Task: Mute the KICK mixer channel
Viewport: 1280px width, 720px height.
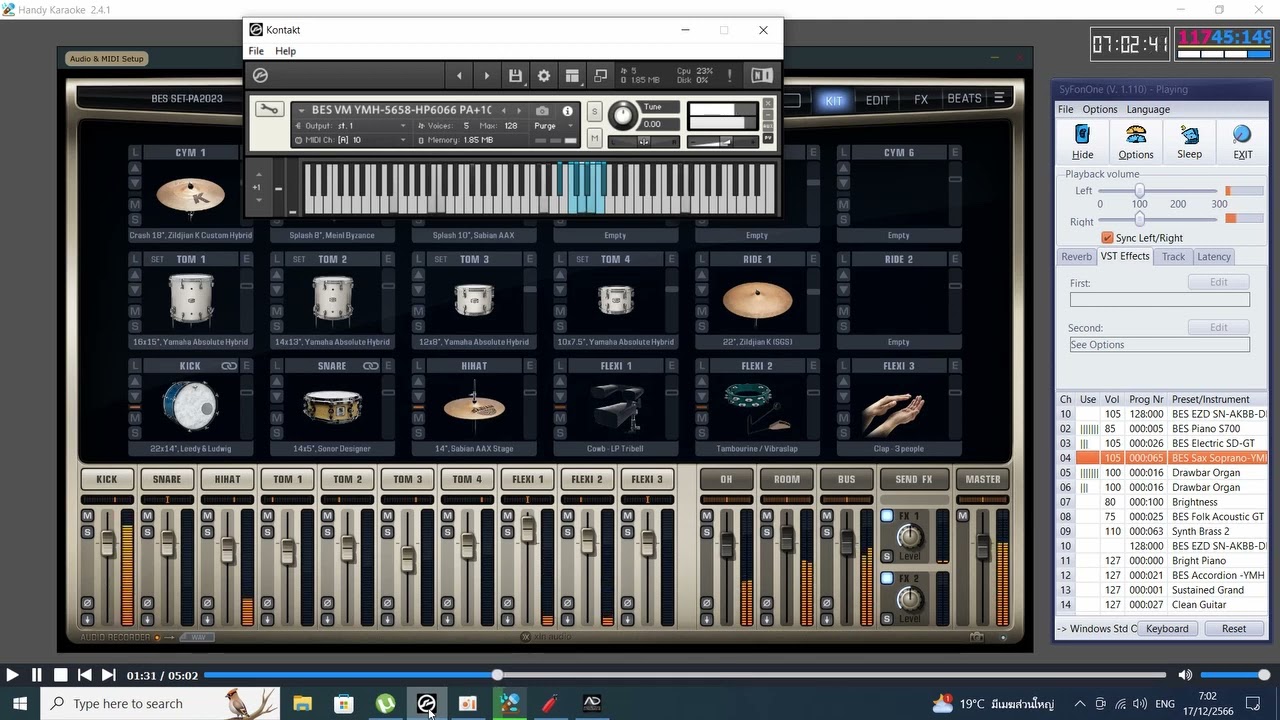Action: point(87,516)
